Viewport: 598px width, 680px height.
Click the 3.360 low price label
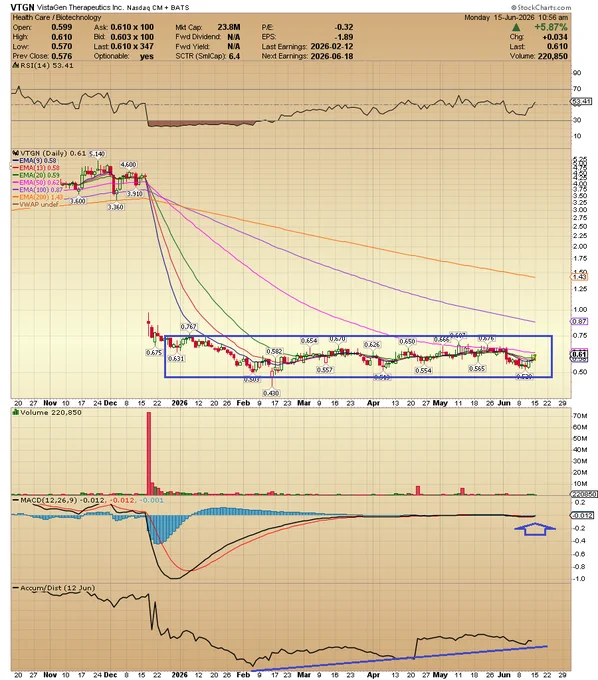point(116,207)
